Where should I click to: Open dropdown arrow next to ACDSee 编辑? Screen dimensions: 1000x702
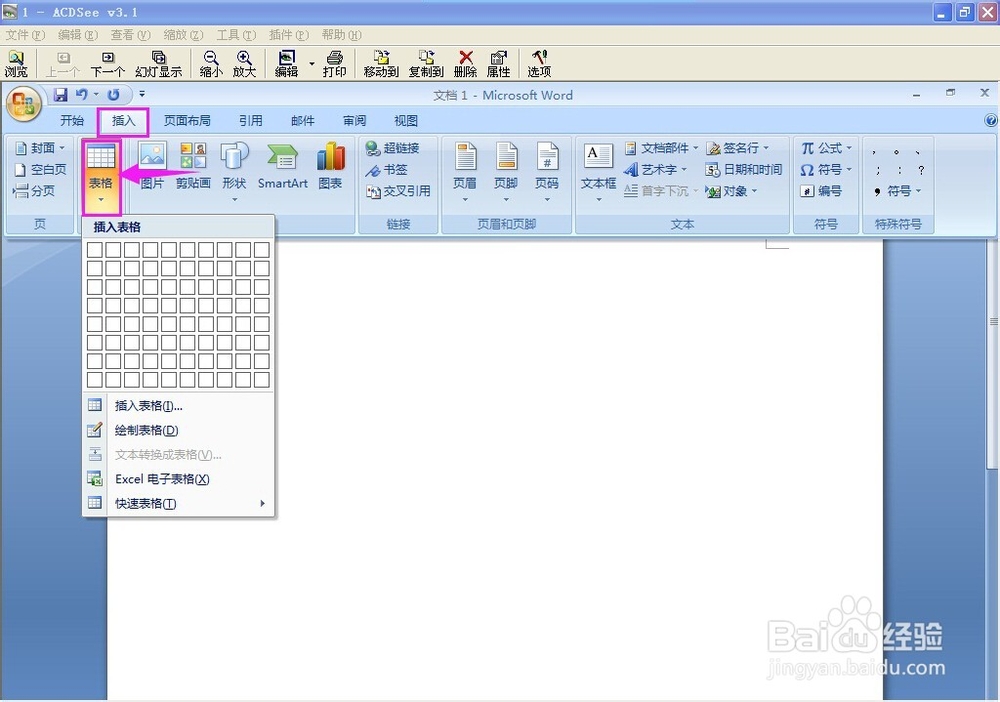click(x=312, y=64)
